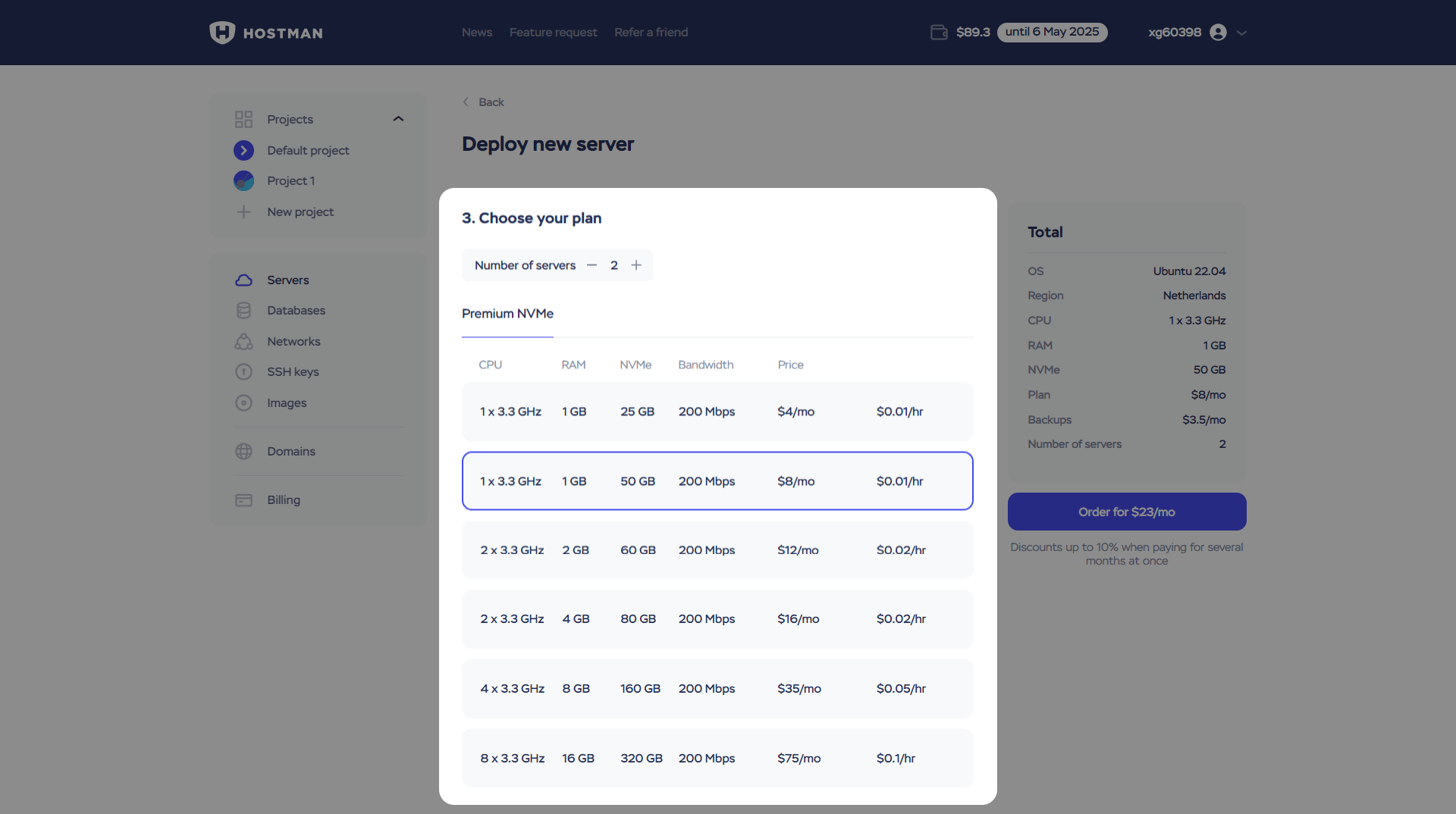
Task: Select Default project icon
Action: coord(243,150)
